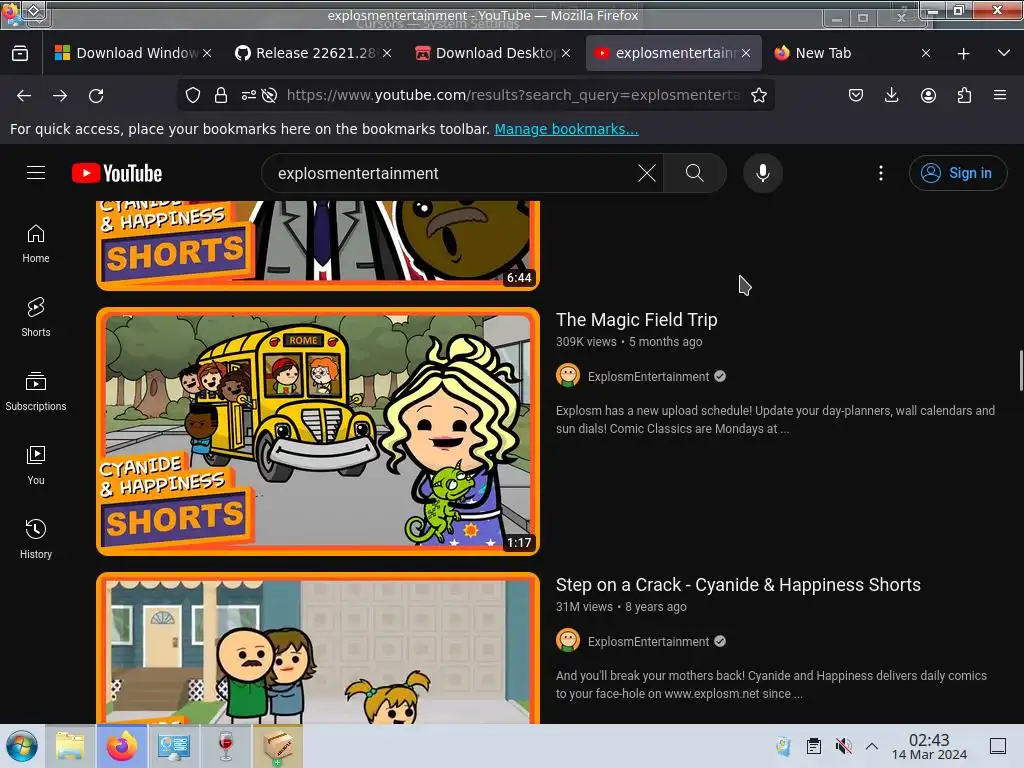Open a new tab with plus button
Screen dimensions: 1024x768
click(x=963, y=54)
